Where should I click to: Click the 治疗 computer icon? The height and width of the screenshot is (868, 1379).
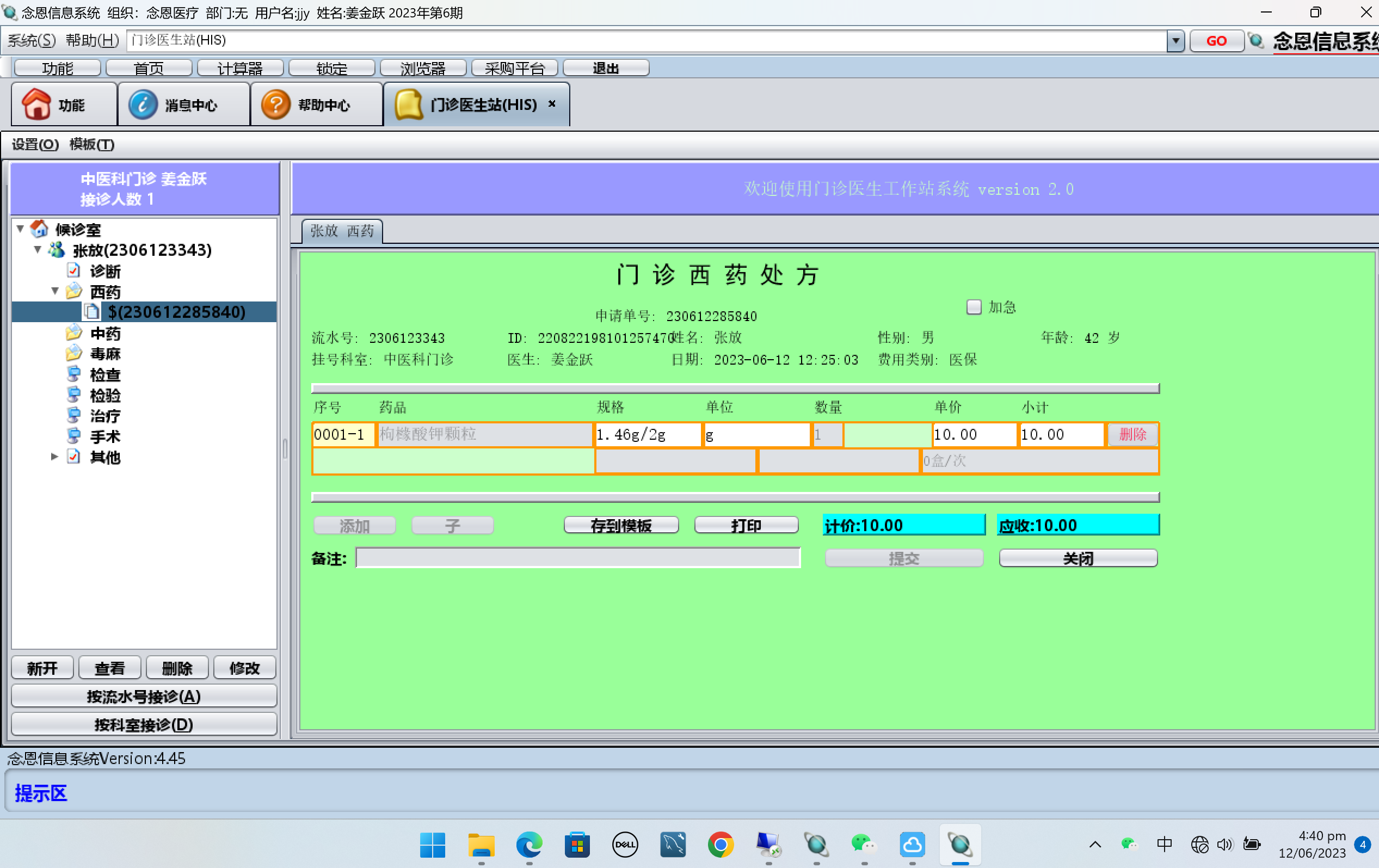(74, 415)
